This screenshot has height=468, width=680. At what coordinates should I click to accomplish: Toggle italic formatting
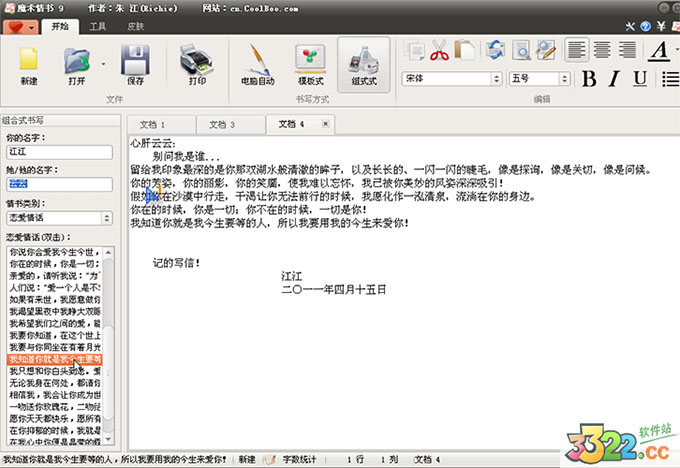pyautogui.click(x=614, y=79)
